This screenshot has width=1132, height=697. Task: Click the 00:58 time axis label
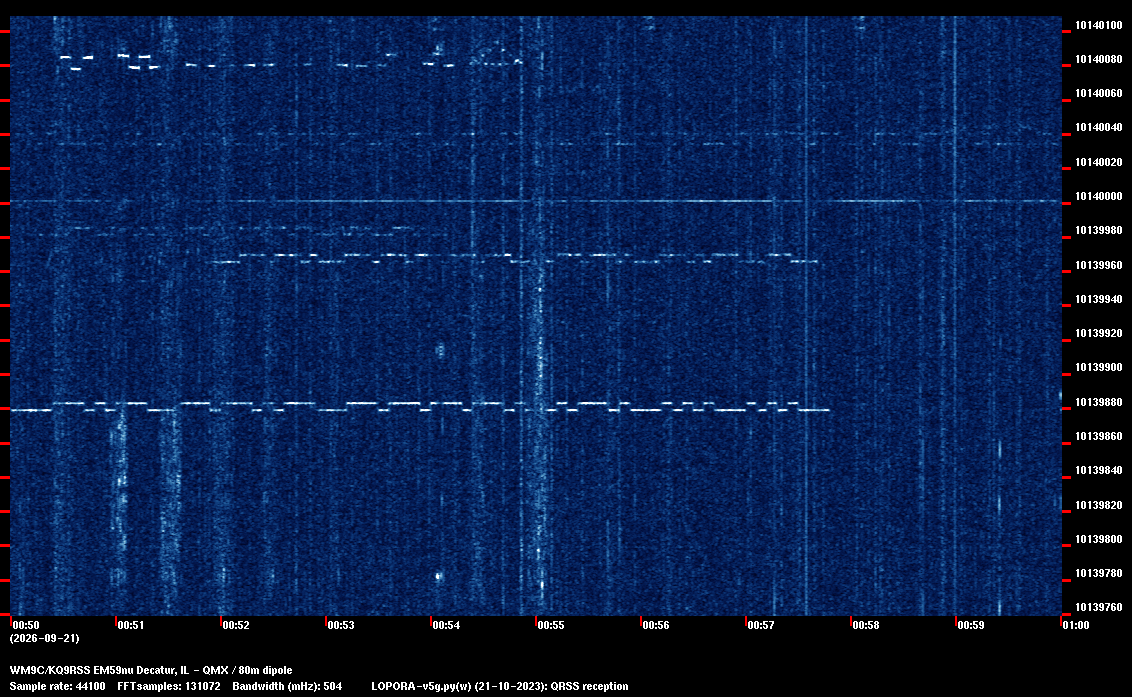pos(866,625)
